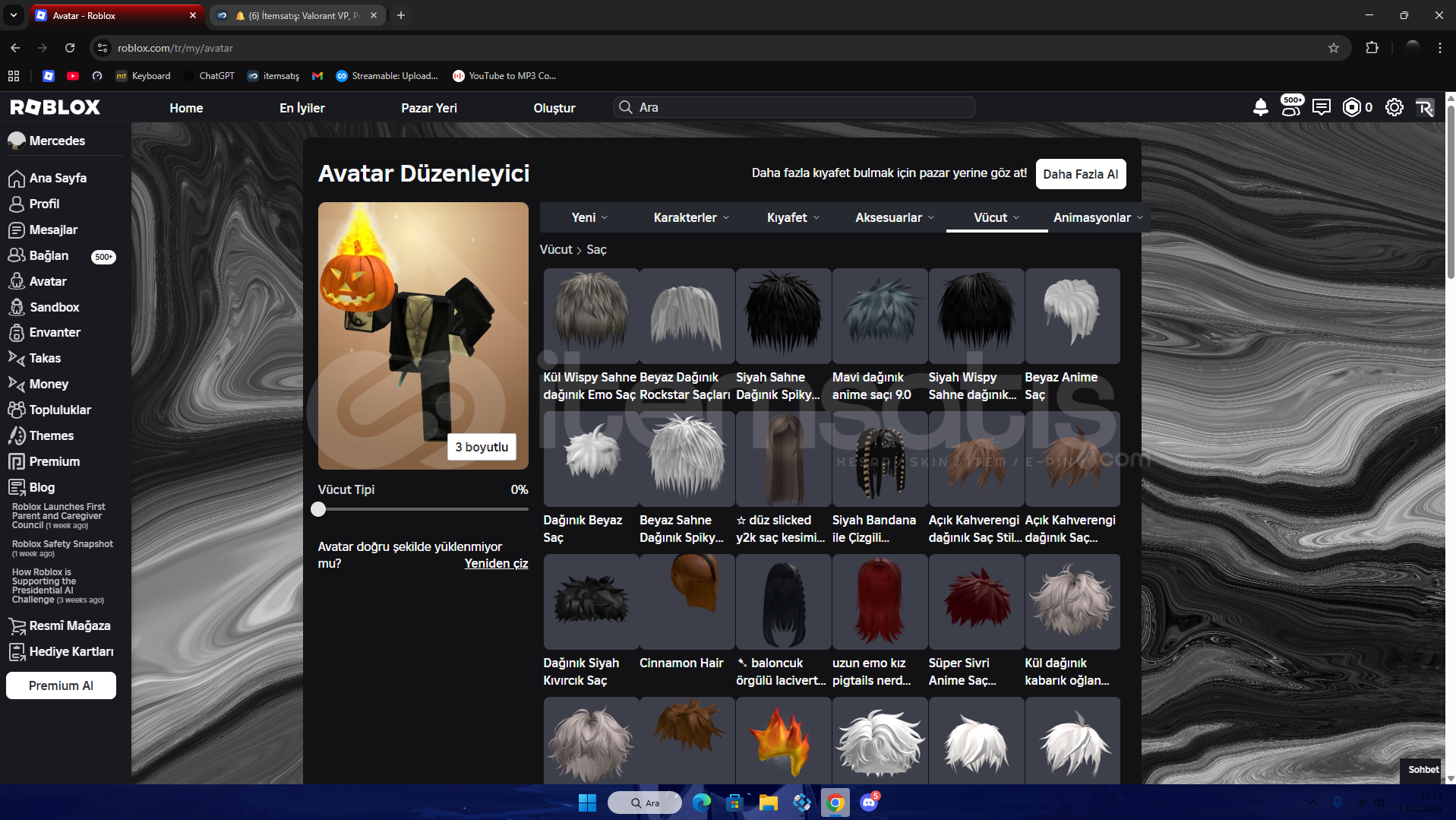Open the Pazar Yeri menu item
The height and width of the screenshot is (820, 1456).
pos(428,108)
